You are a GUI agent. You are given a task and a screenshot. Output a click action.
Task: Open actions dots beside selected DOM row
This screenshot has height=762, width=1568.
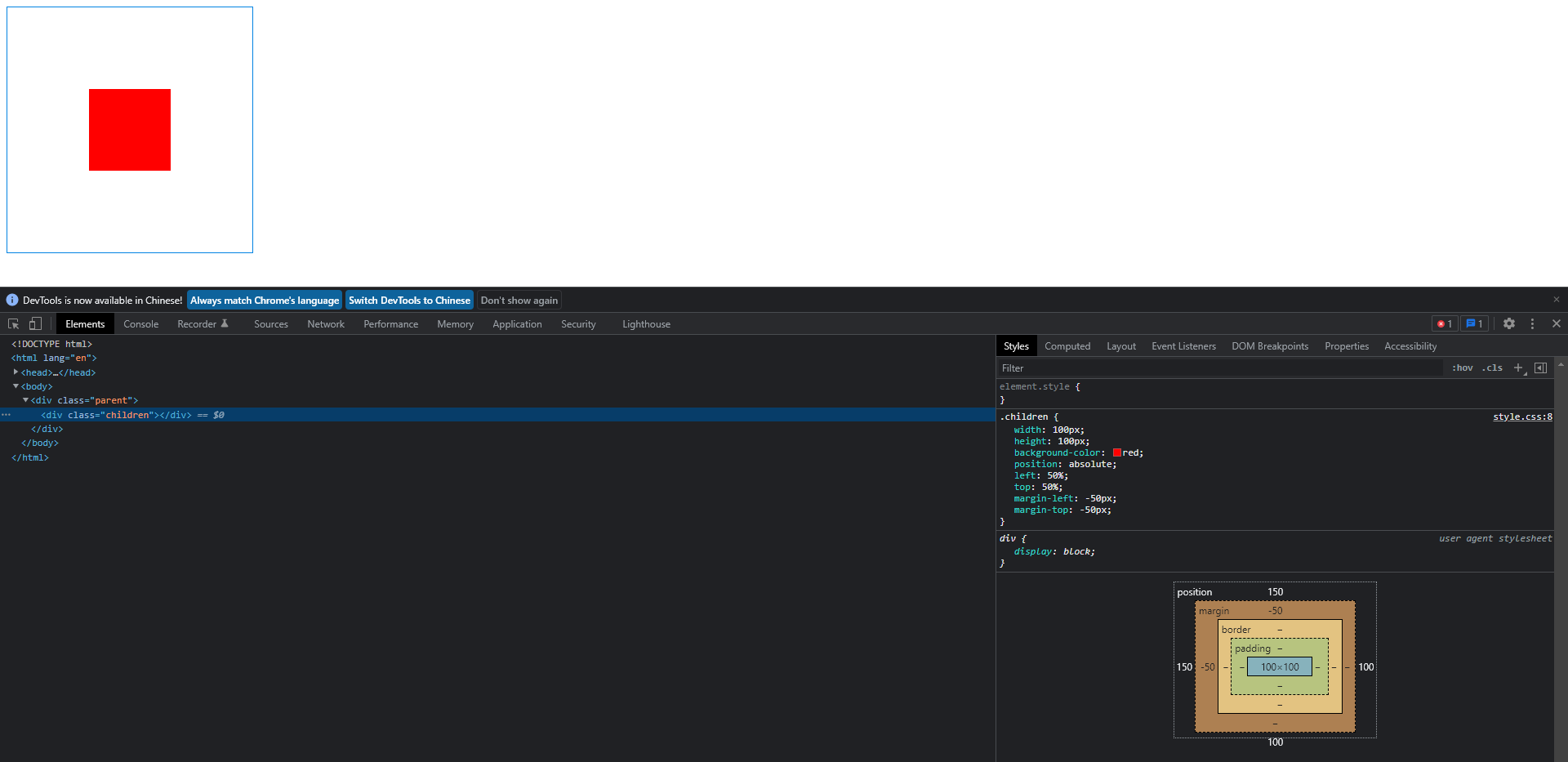[7, 415]
